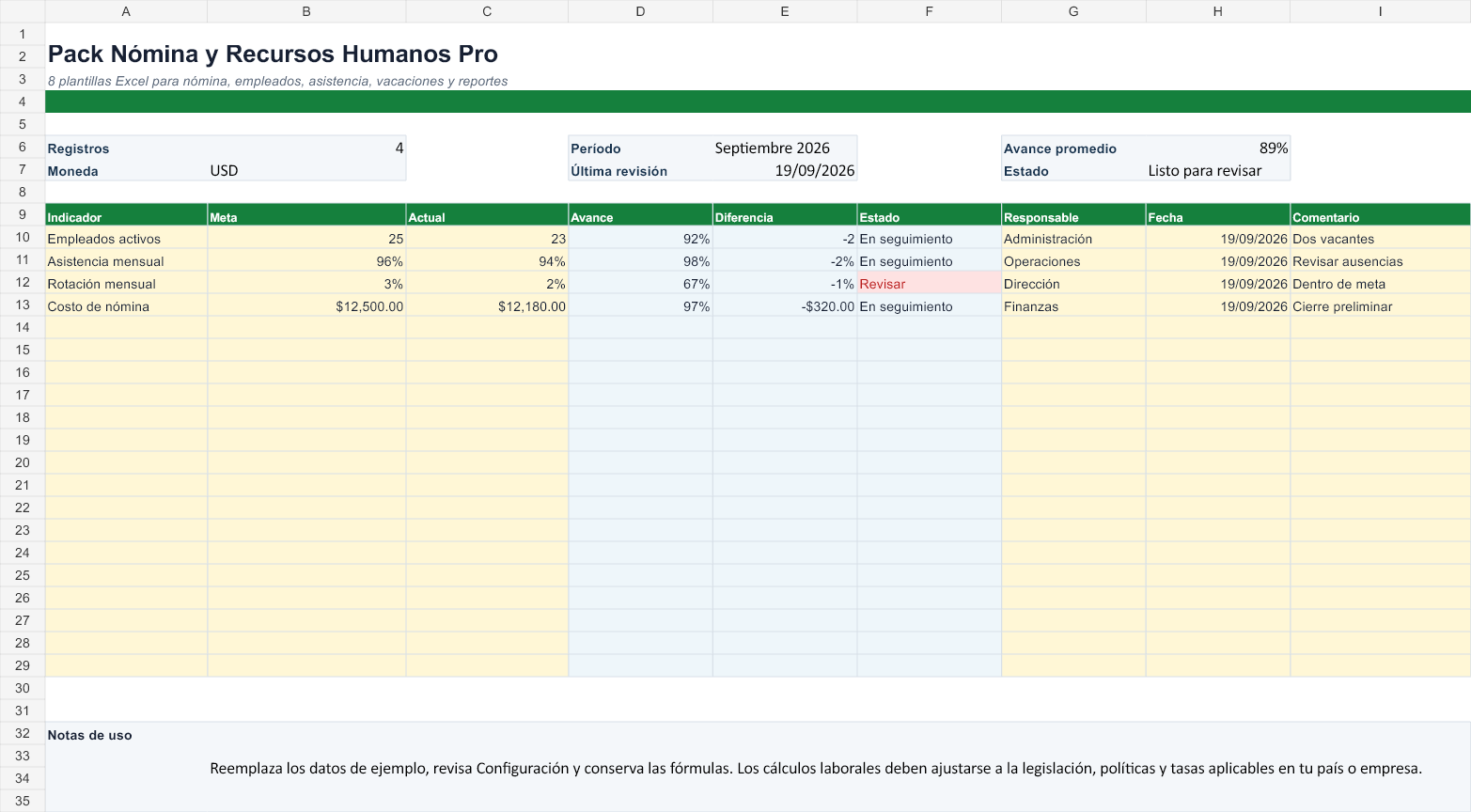Click the 'Período' label cell
The image size is (1471, 812).
click(640, 148)
